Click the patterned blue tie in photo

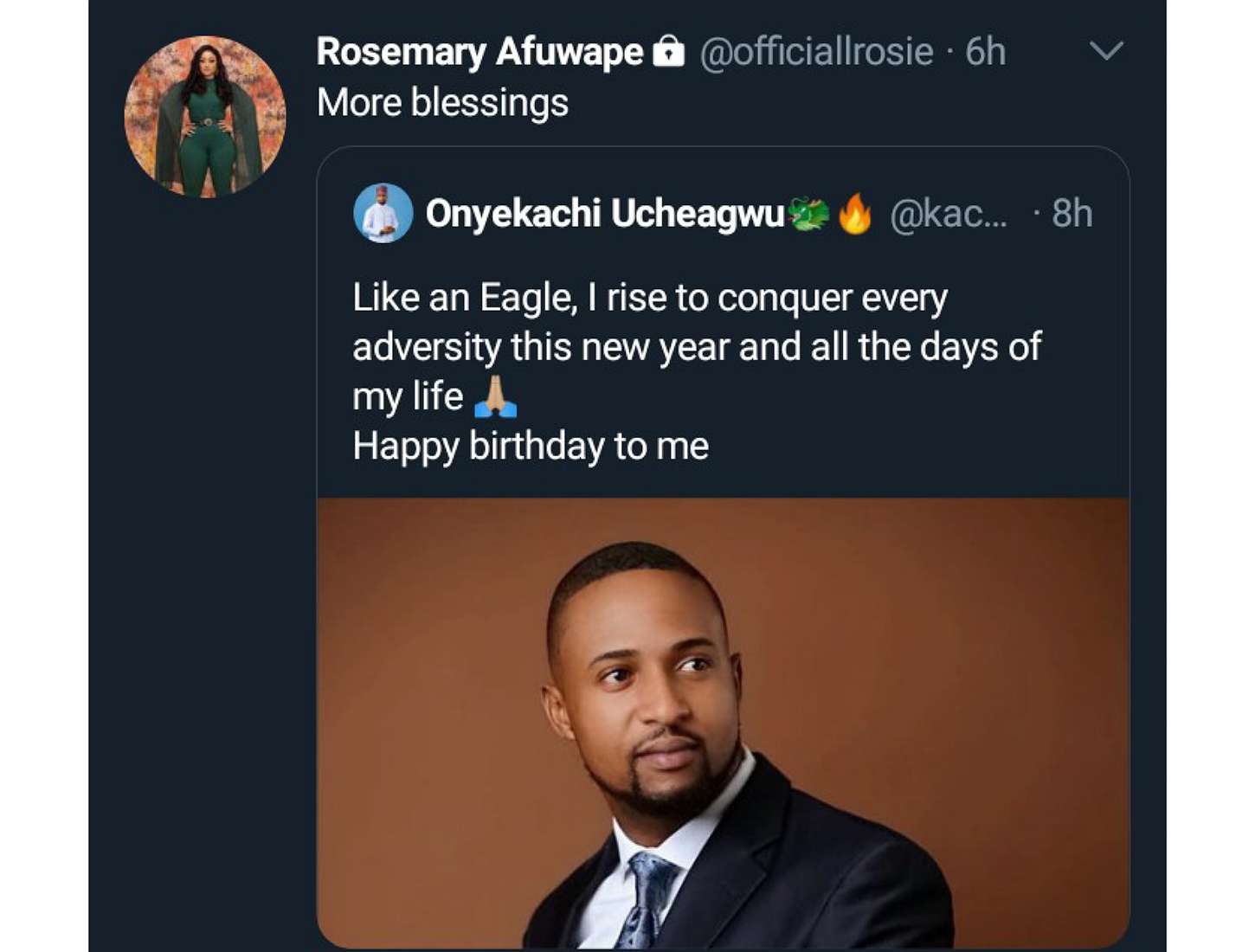pyautogui.click(x=647, y=900)
